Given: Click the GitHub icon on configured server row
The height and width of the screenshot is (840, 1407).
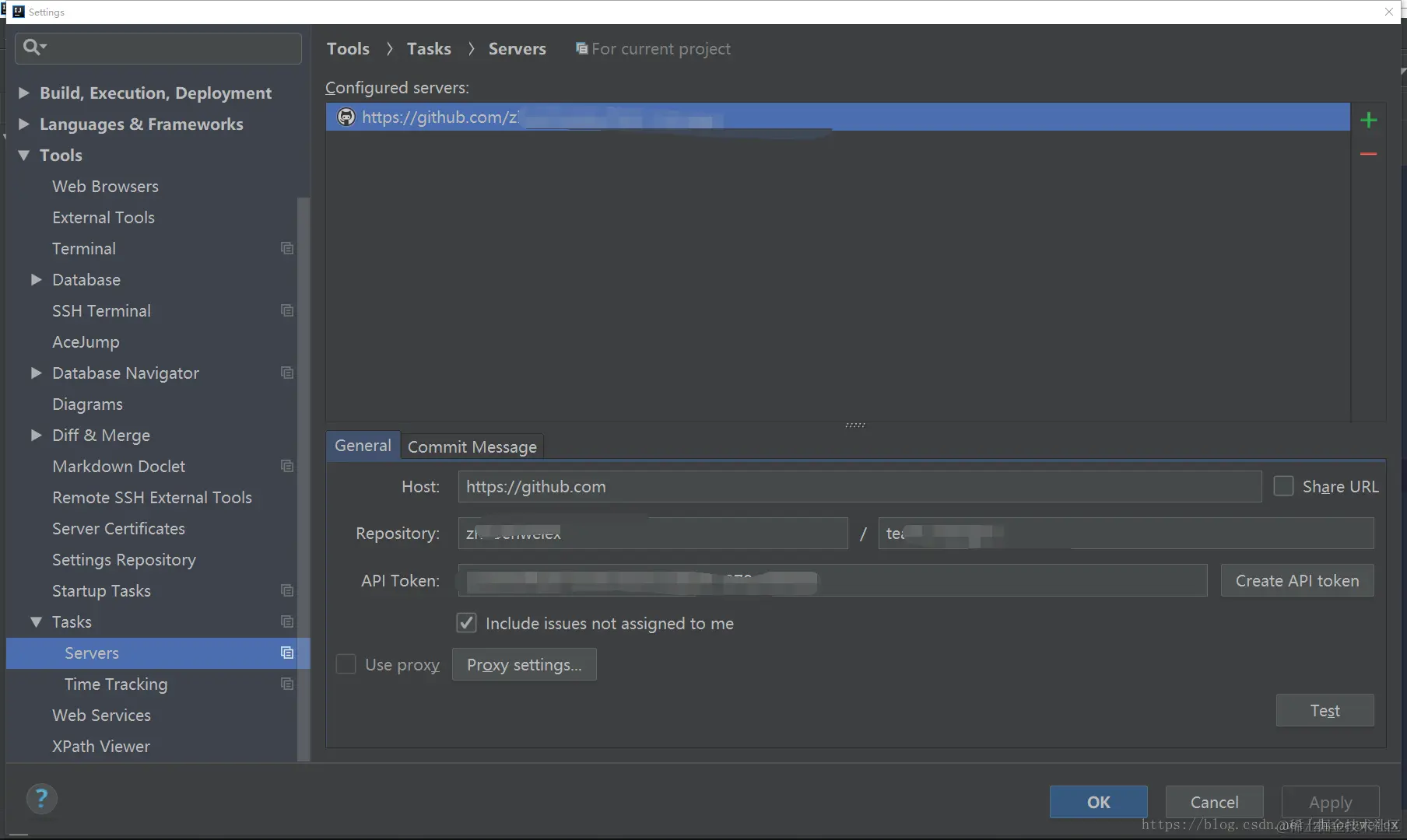Looking at the screenshot, I should [x=346, y=117].
